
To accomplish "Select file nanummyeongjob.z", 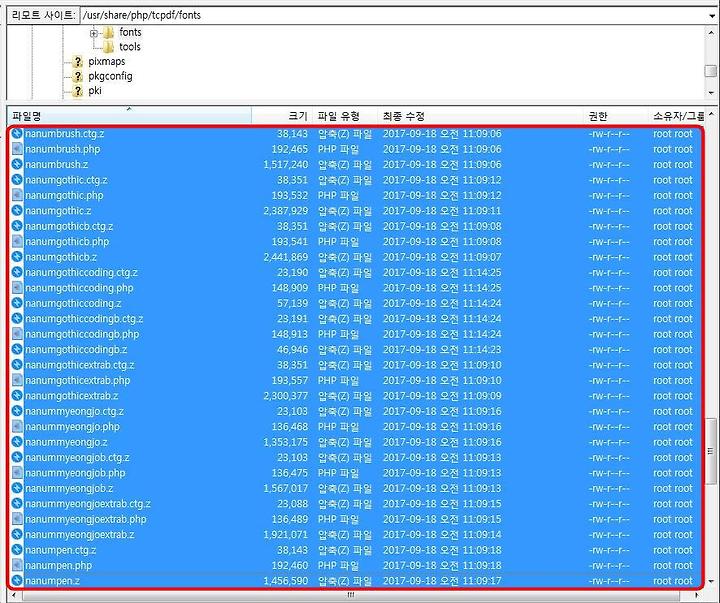I will [69, 489].
